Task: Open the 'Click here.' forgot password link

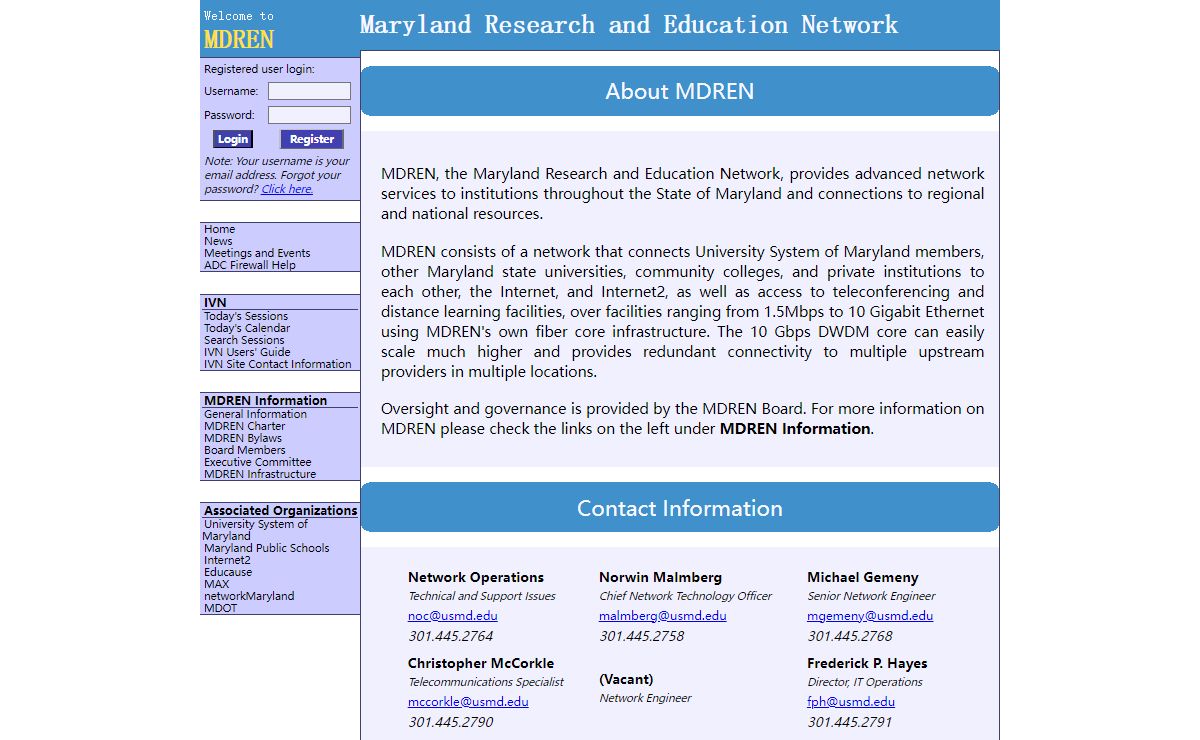Action: [287, 189]
